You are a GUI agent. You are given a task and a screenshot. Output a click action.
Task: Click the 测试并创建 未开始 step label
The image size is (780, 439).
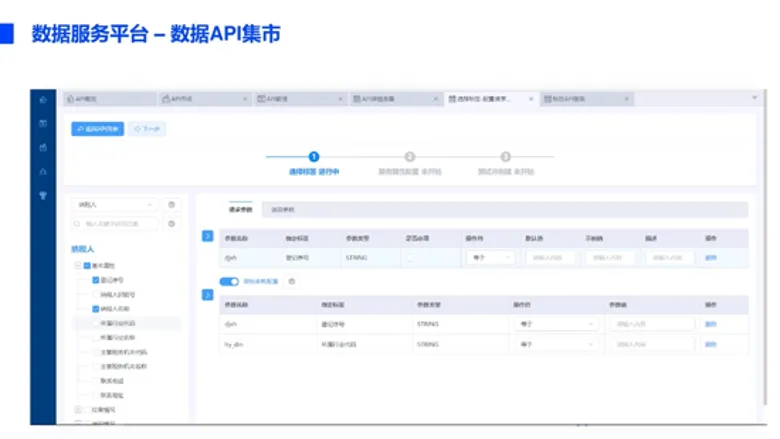pos(506,172)
